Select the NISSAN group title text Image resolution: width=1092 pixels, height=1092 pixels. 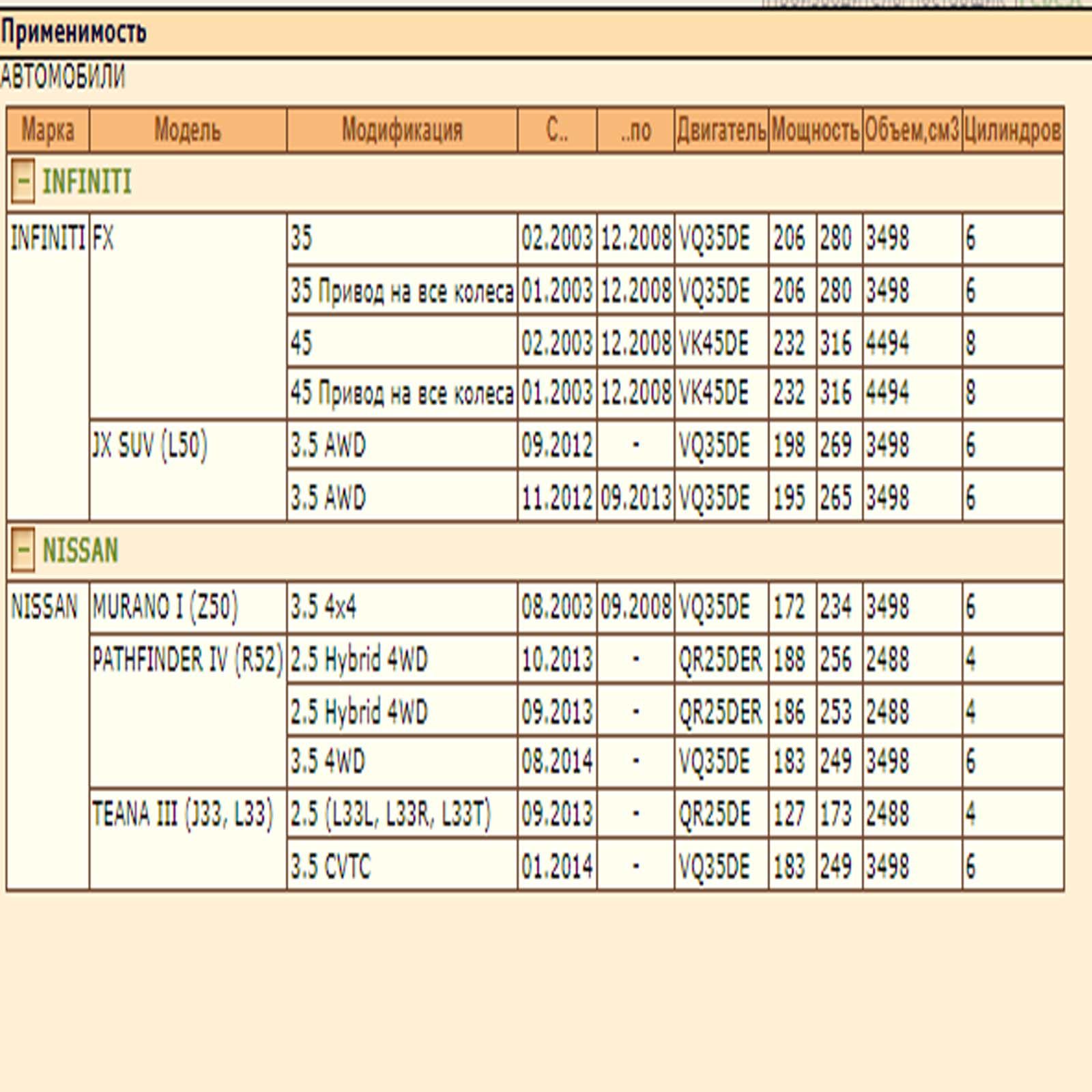[x=80, y=550]
